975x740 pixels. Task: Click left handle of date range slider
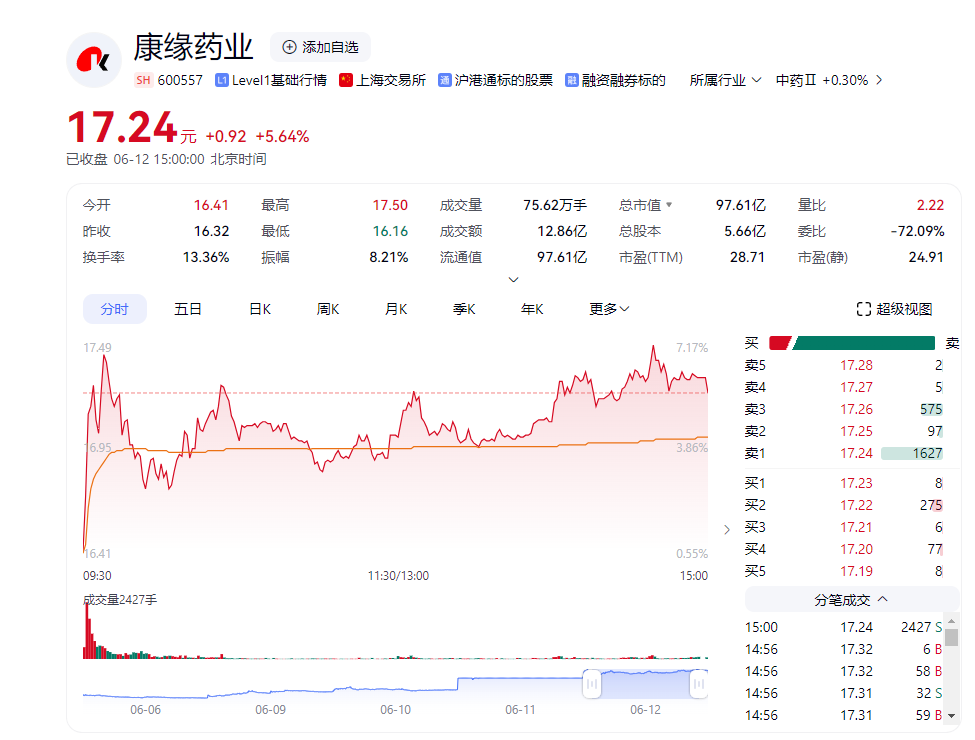click(x=591, y=684)
